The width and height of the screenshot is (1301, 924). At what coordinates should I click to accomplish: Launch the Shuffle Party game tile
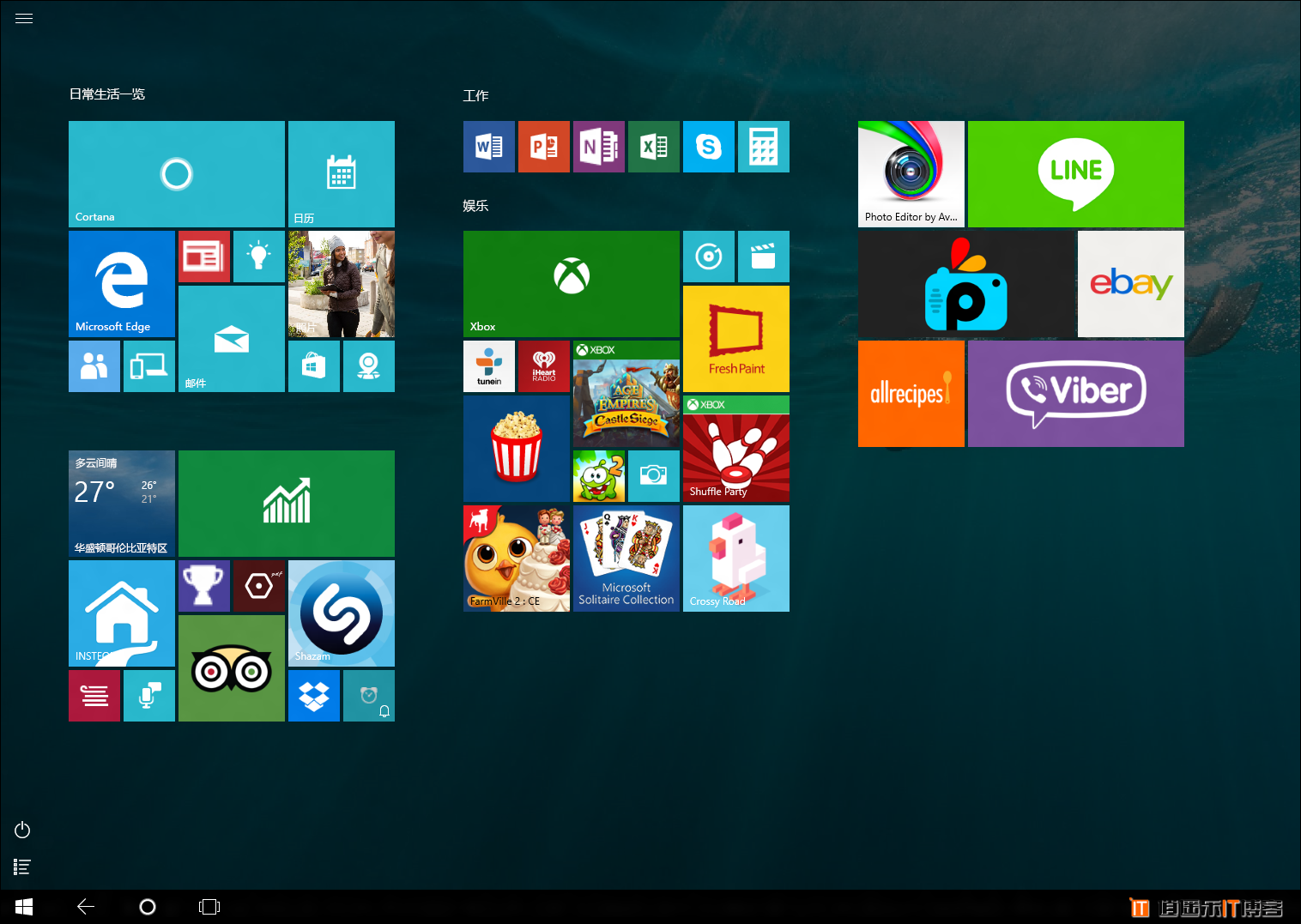pos(736,449)
